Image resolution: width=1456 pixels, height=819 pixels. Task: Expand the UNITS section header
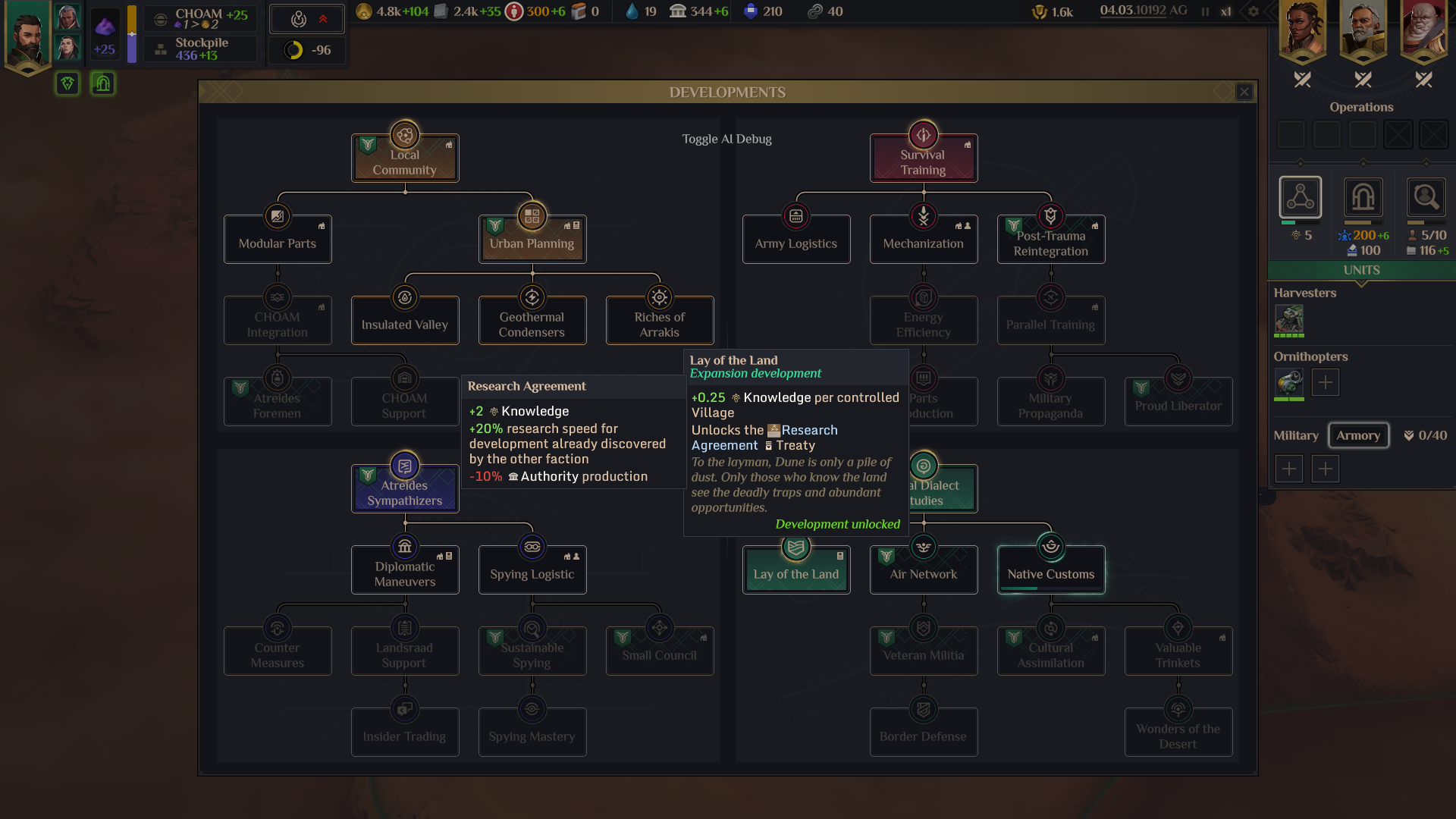(x=1361, y=270)
